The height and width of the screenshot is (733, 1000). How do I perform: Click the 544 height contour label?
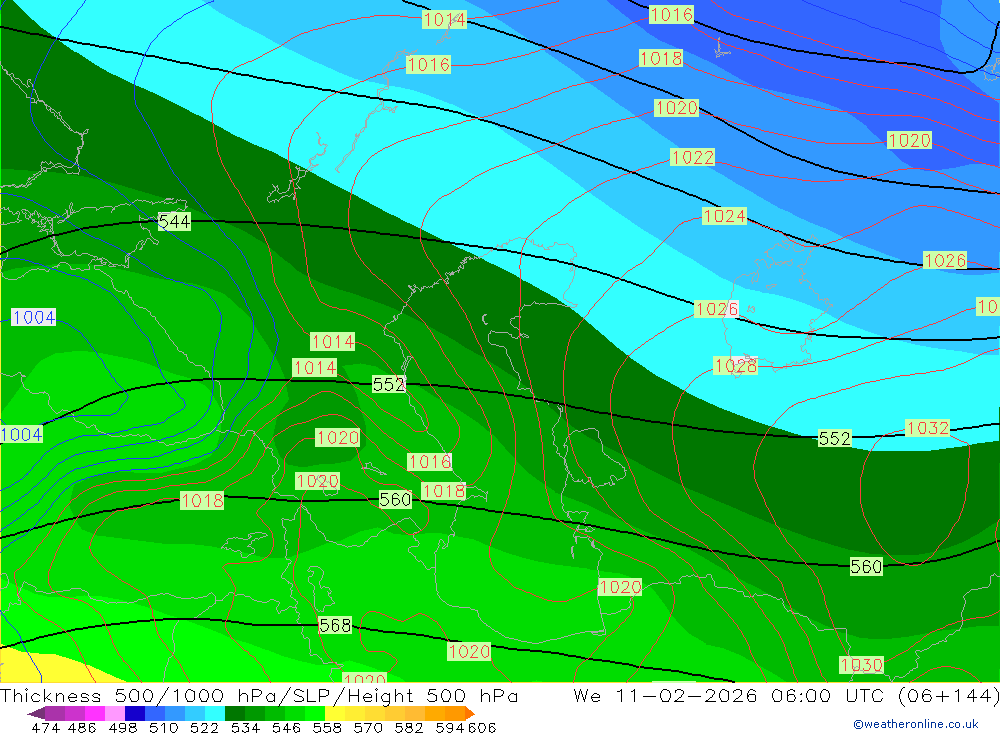click(x=174, y=221)
